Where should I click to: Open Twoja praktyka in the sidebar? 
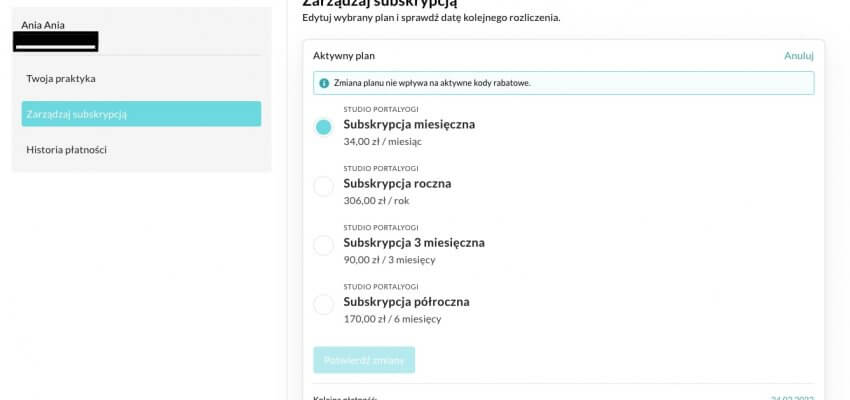click(x=61, y=78)
